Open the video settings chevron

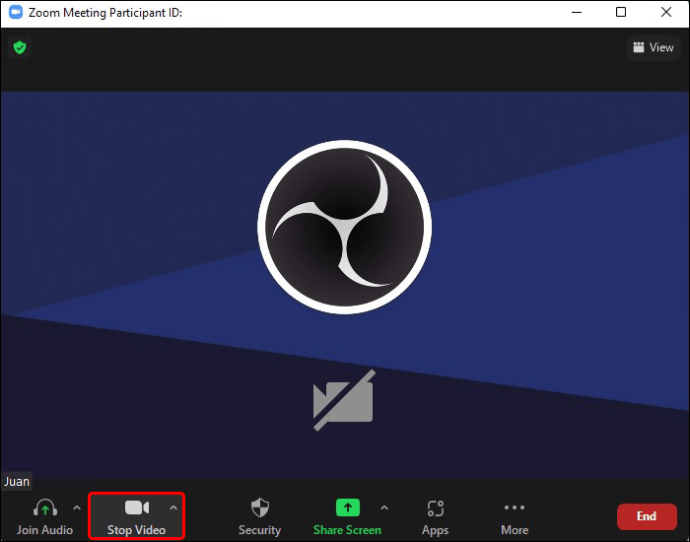pyautogui.click(x=173, y=508)
